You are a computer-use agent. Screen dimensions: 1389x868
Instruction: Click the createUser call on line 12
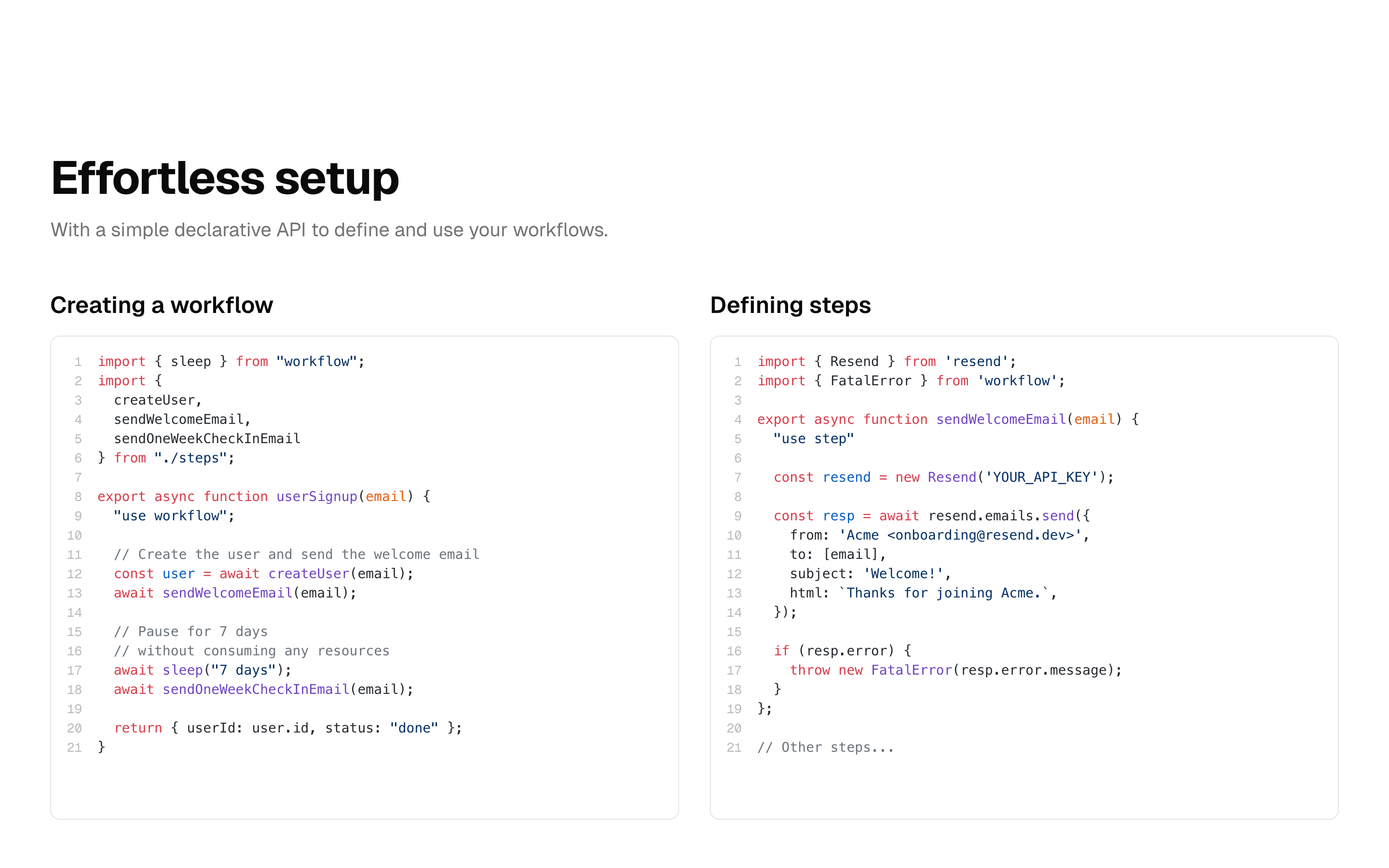point(308,573)
